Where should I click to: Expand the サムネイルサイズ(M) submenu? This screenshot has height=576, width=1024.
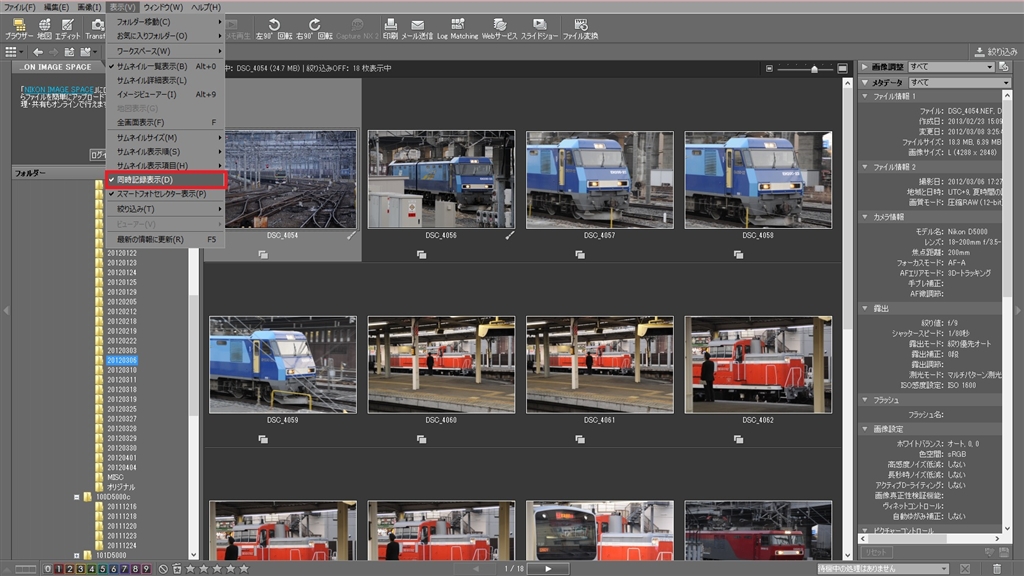pos(147,137)
